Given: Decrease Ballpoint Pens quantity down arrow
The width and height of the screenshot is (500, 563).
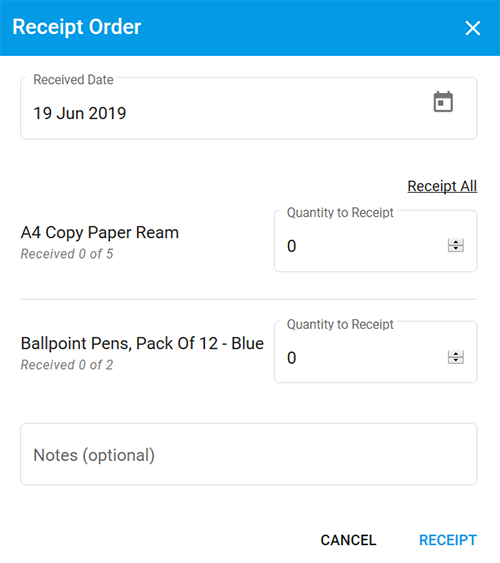Looking at the screenshot, I should click(456, 360).
